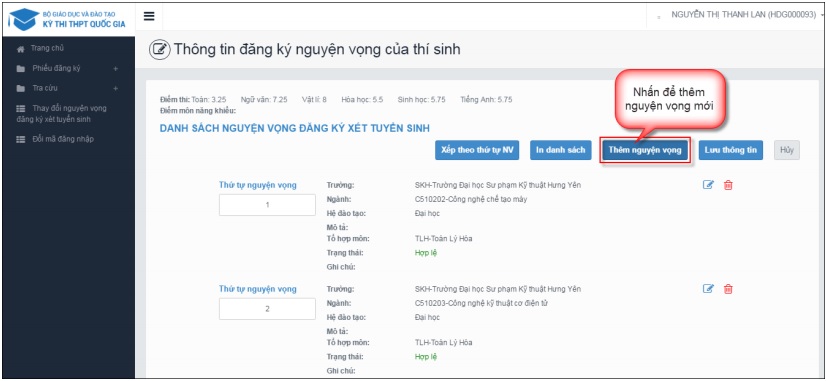Viewport: 826px width, 381px height.
Task: Click the score text Tiếng Anh: 5.75
Action: (x=486, y=100)
